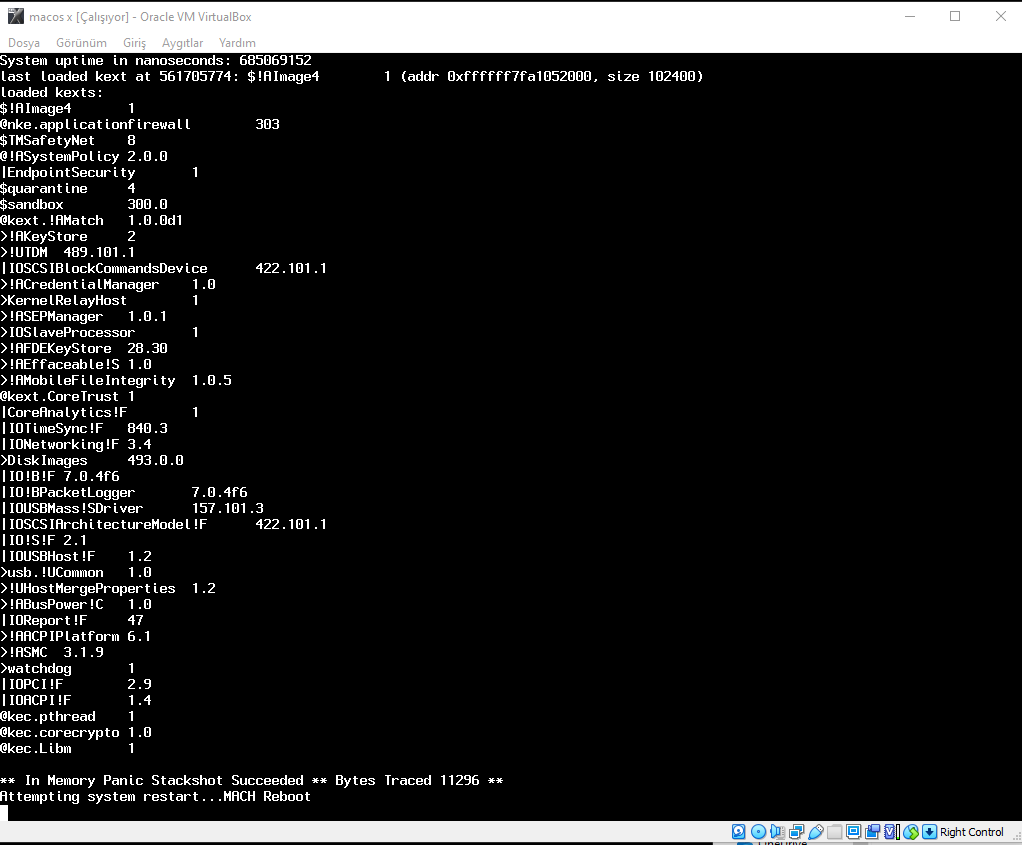This screenshot has width=1022, height=845.
Task: Maximize the VirtualBox VM window
Action: click(x=955, y=16)
